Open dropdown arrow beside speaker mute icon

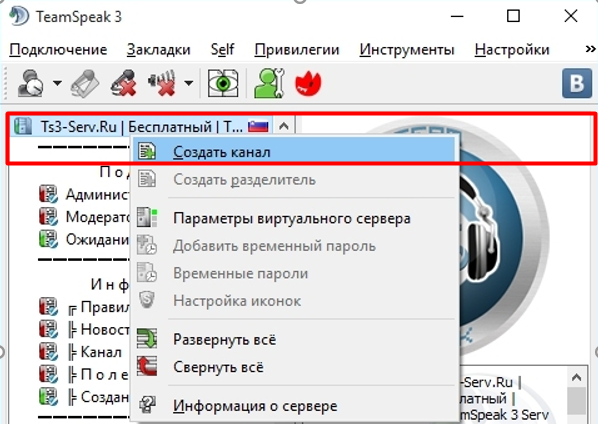point(189,83)
